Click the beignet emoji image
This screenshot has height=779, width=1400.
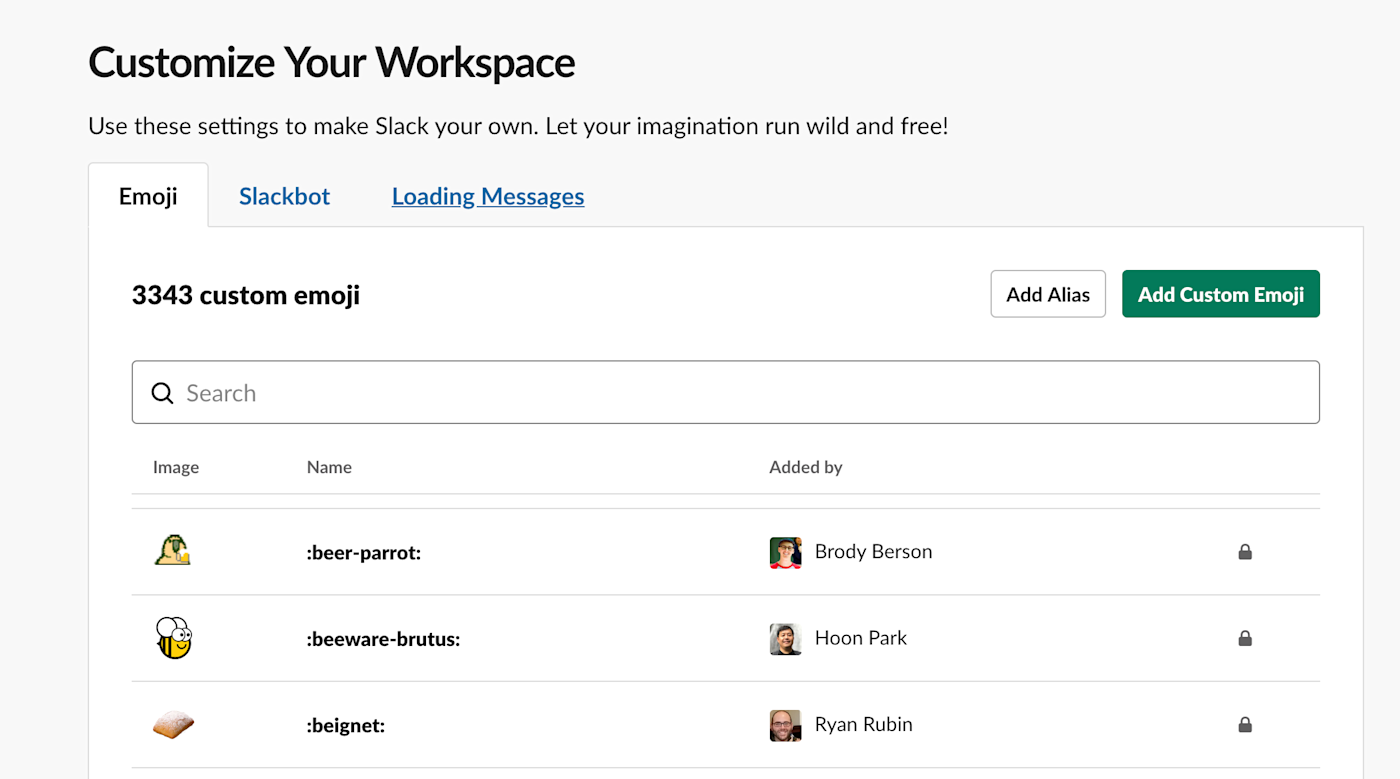(x=173, y=725)
